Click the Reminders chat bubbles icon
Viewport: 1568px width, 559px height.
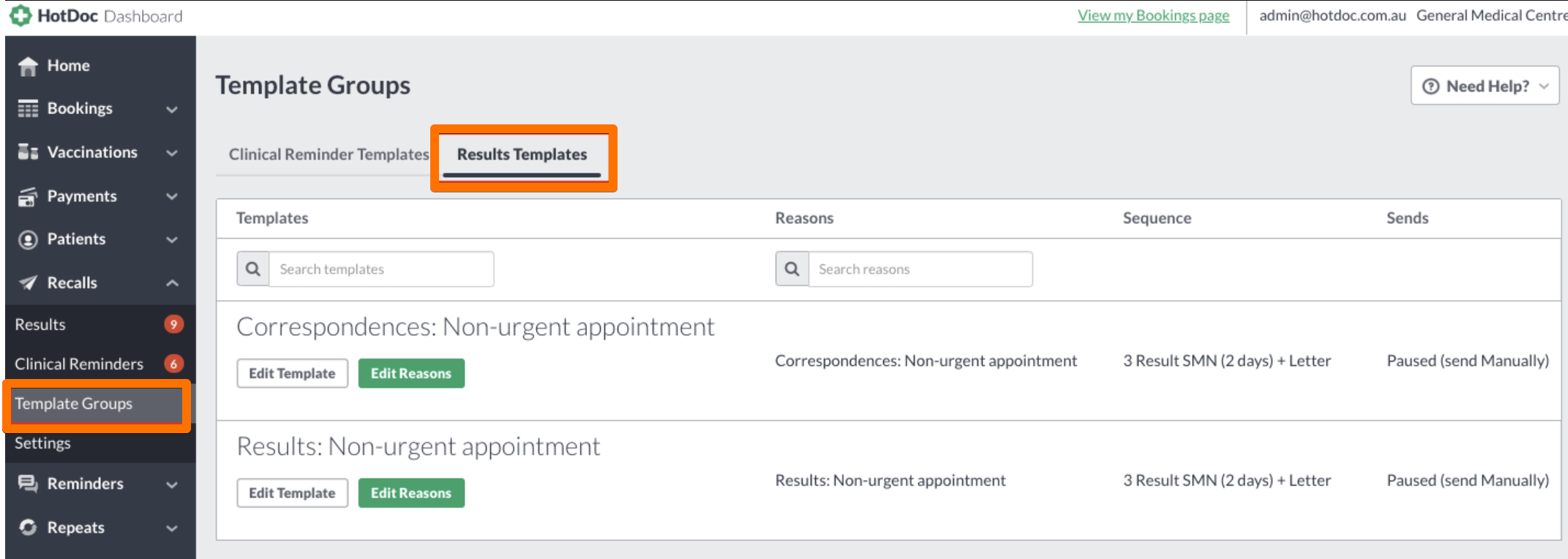(x=28, y=484)
